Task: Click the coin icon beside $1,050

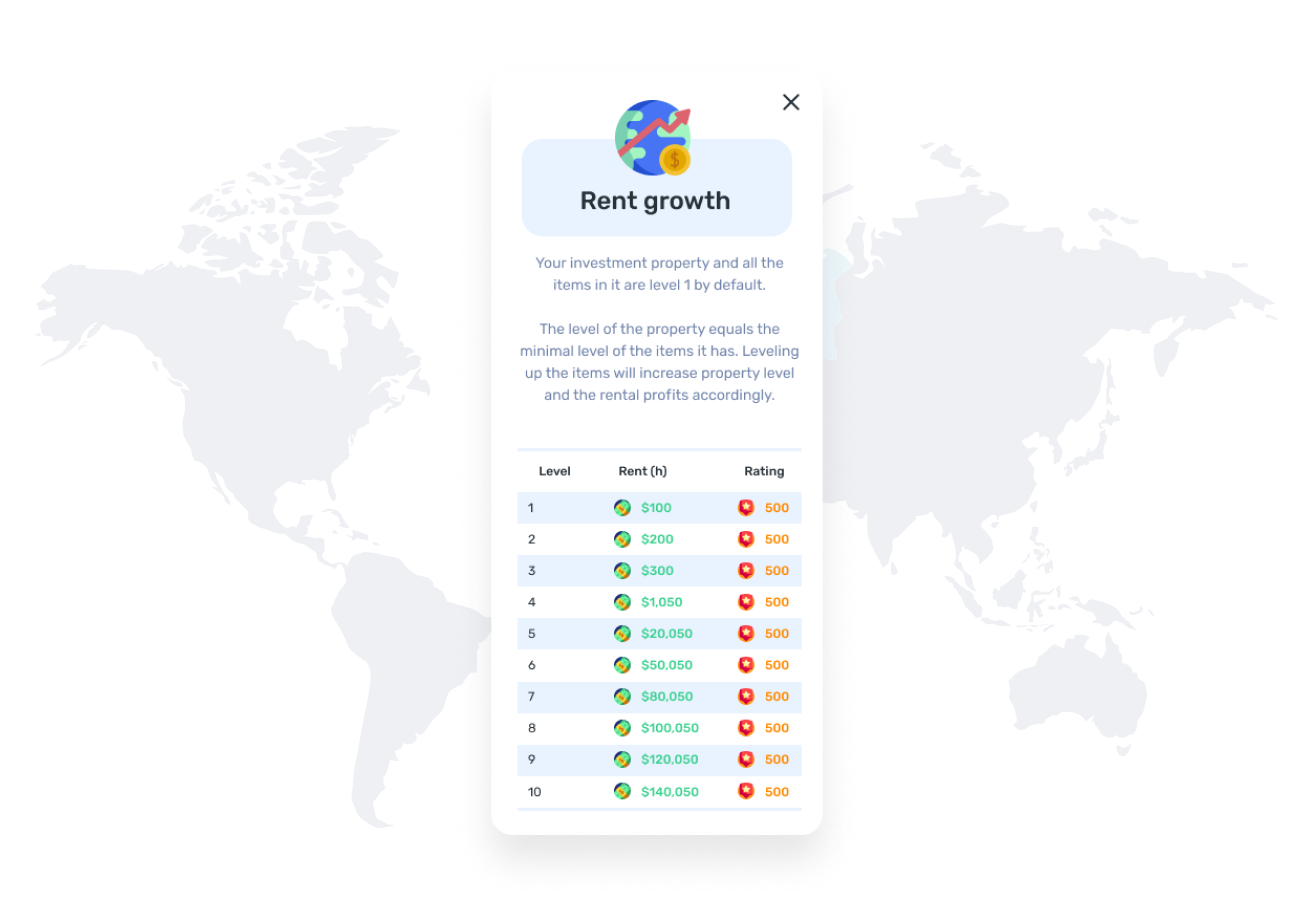Action: [x=622, y=602]
